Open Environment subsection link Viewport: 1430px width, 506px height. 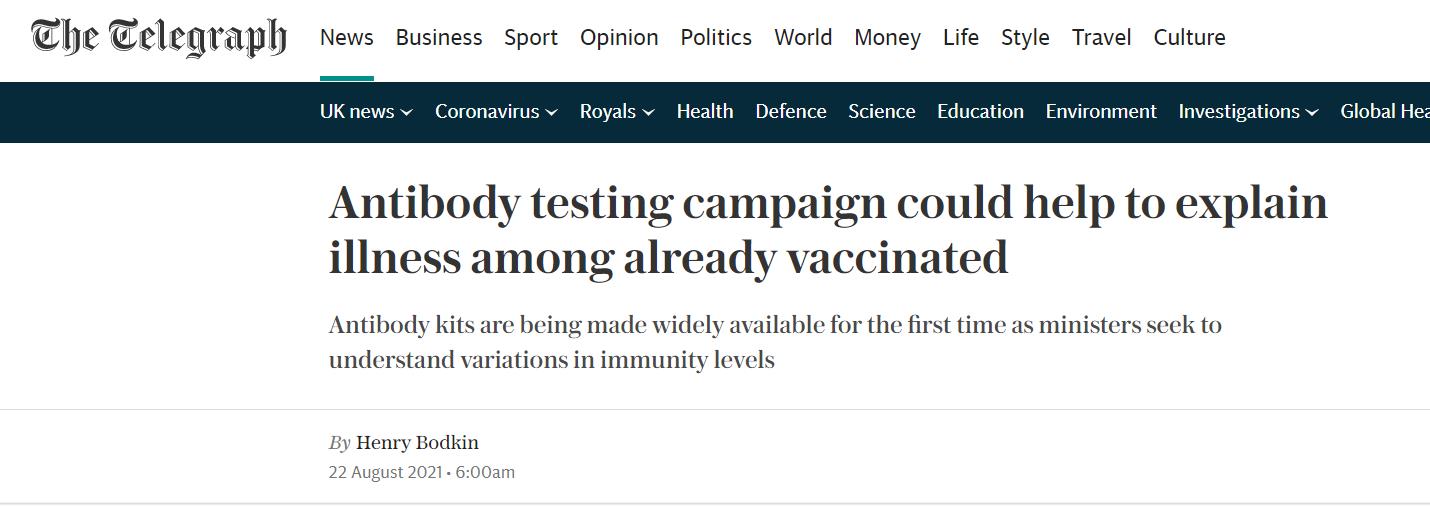click(x=1101, y=112)
